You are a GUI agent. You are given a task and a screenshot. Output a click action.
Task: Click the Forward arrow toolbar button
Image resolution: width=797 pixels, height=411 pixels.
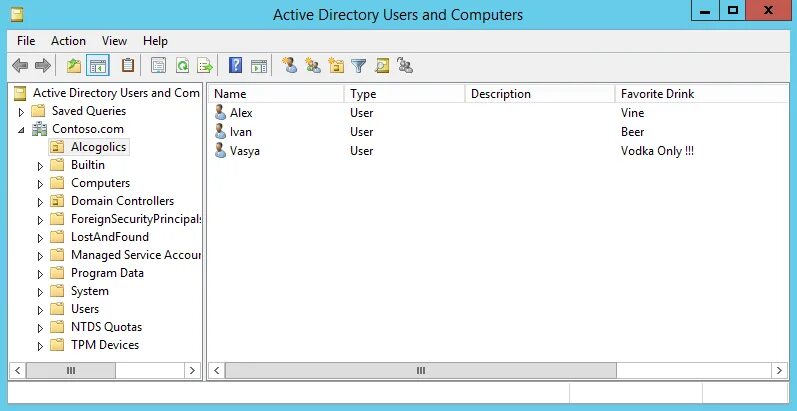[43, 66]
